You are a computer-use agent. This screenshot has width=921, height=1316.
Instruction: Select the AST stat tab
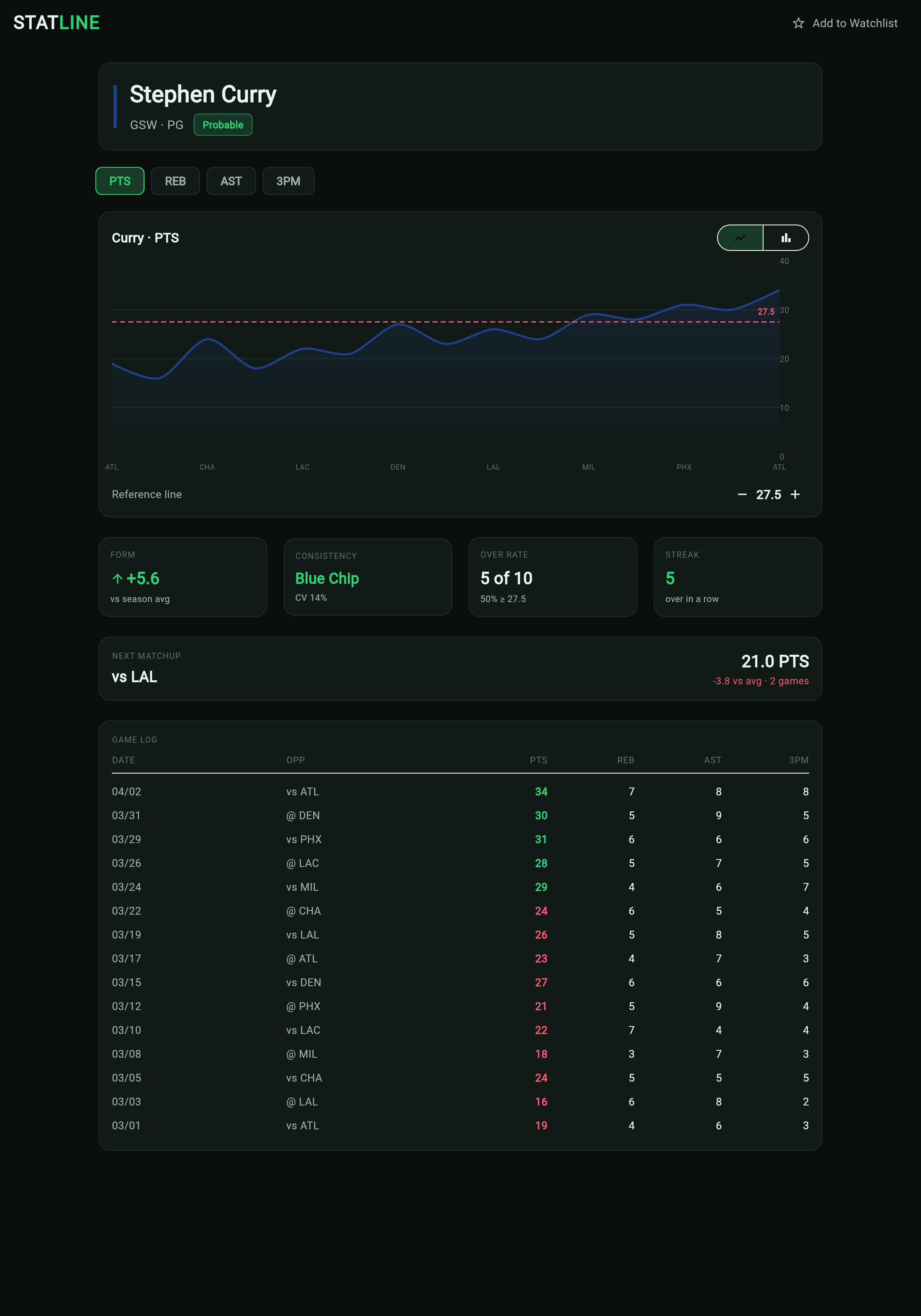(x=231, y=181)
